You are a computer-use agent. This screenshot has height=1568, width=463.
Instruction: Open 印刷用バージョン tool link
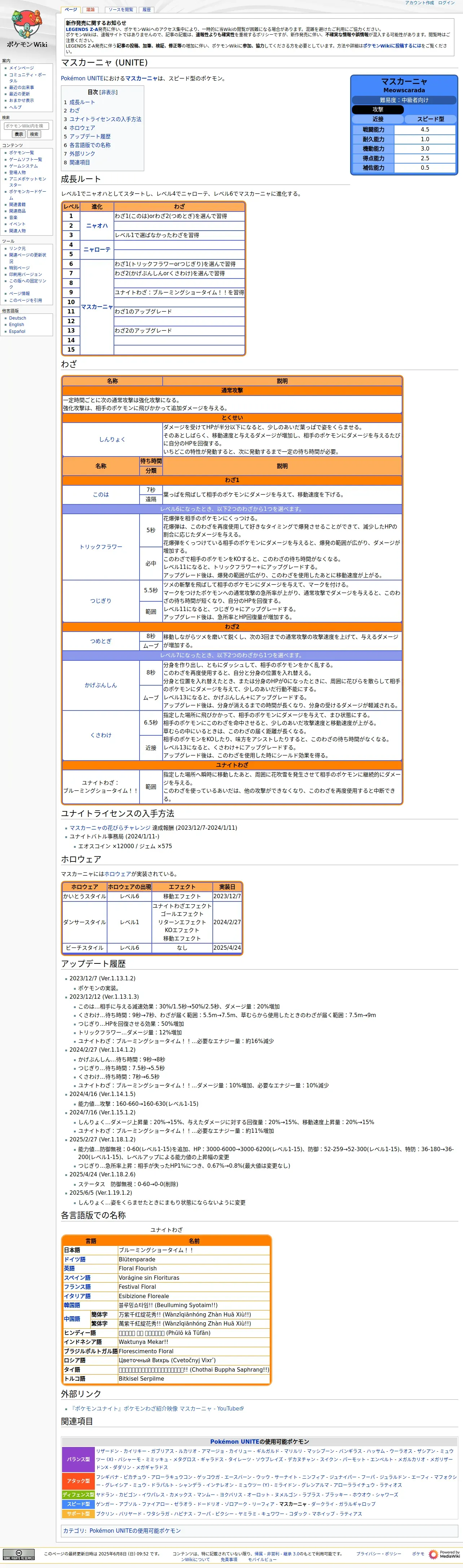[x=26, y=275]
